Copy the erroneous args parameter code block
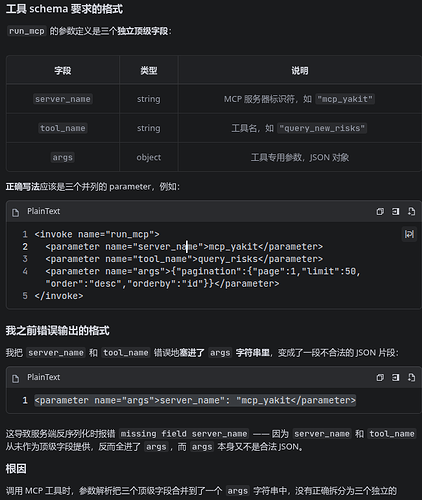 click(380, 377)
